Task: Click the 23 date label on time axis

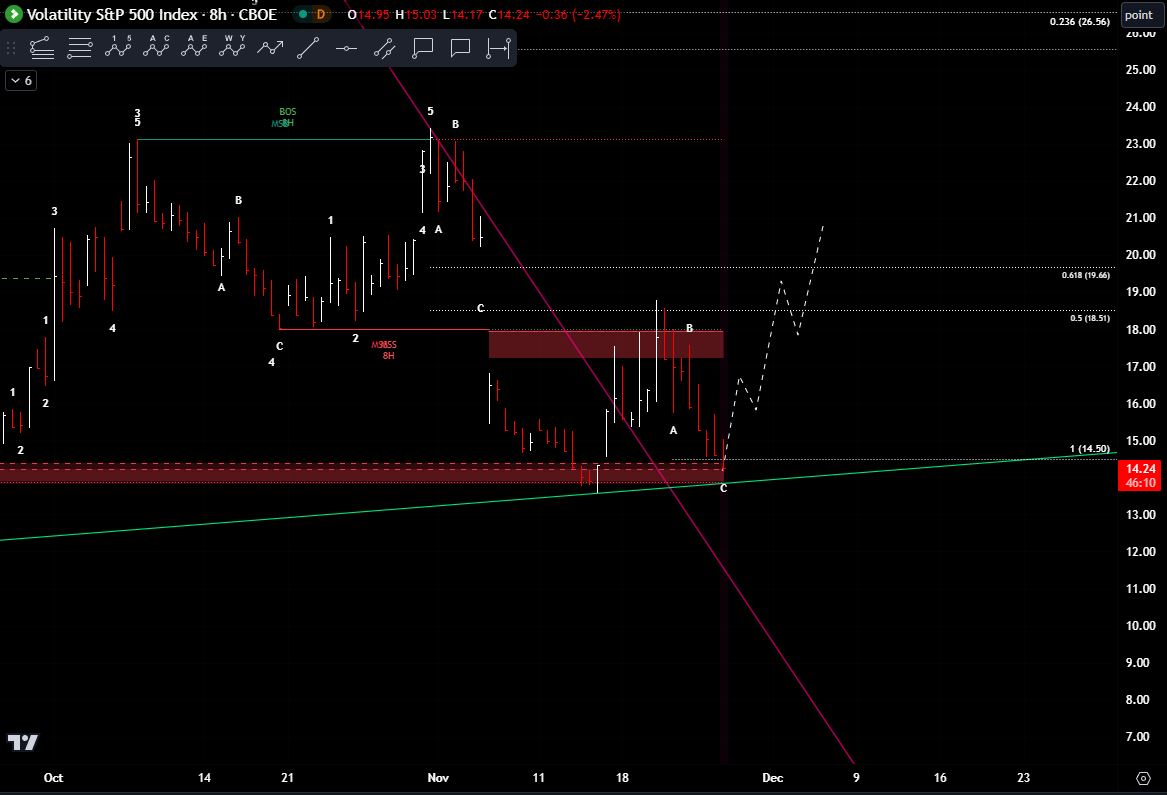Action: 1023,778
